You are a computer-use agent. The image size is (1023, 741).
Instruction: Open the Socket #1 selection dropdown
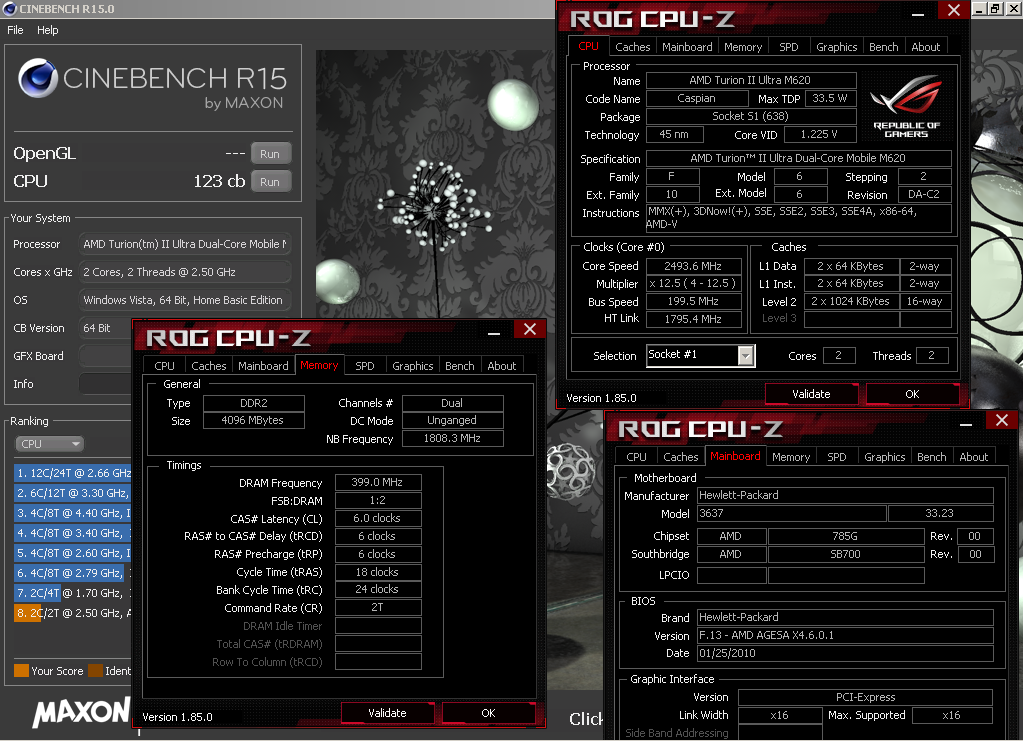(746, 355)
